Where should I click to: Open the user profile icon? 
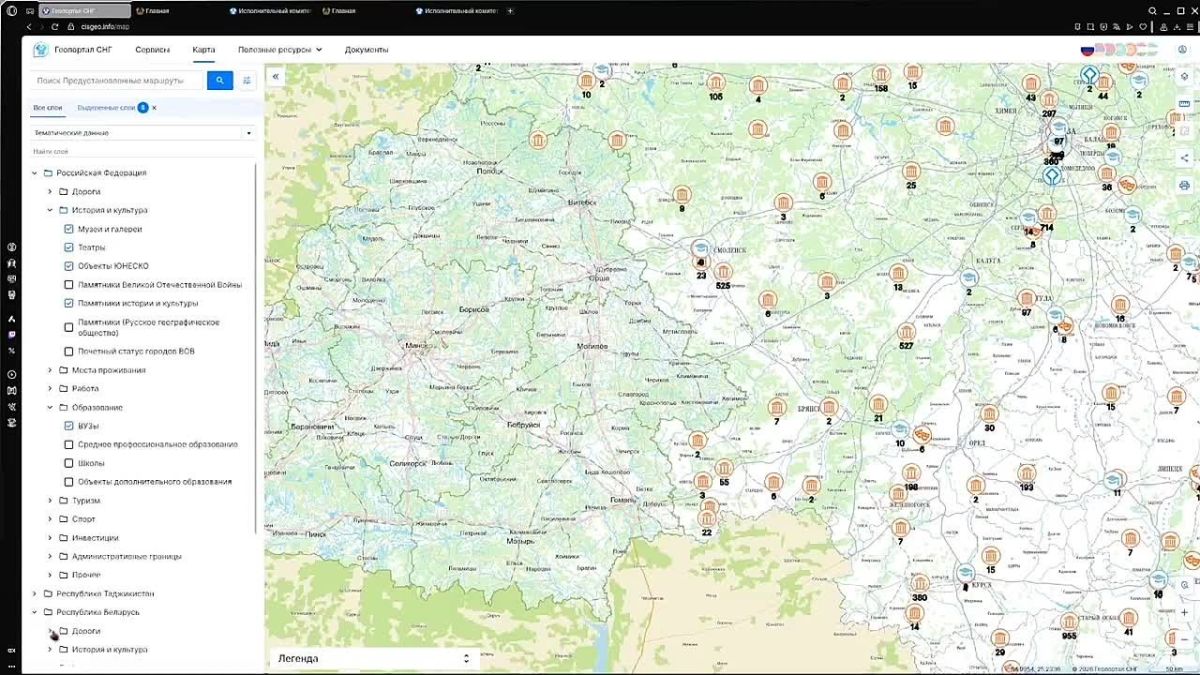1180,49
